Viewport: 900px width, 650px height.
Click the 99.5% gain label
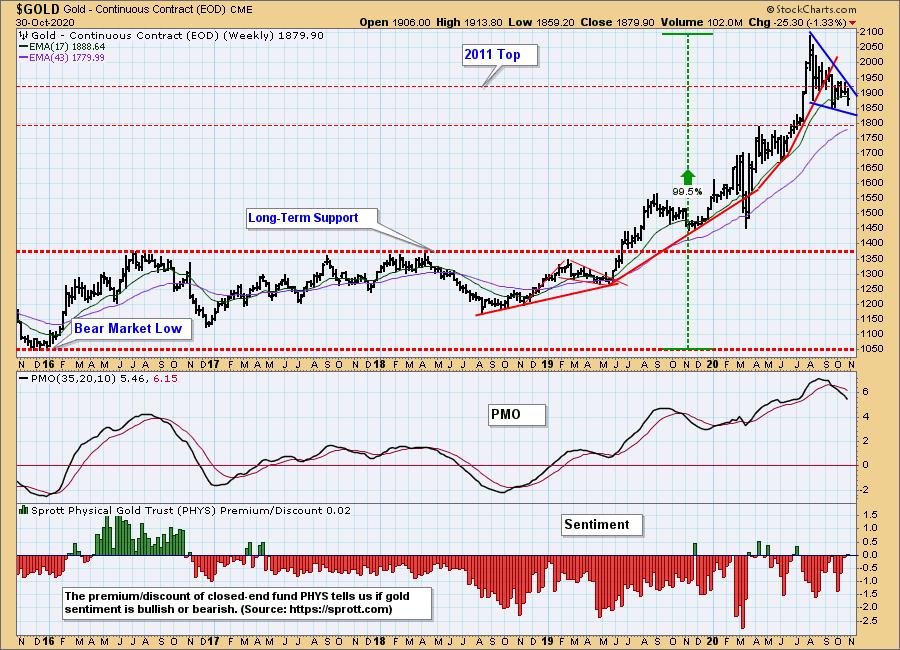pos(688,191)
